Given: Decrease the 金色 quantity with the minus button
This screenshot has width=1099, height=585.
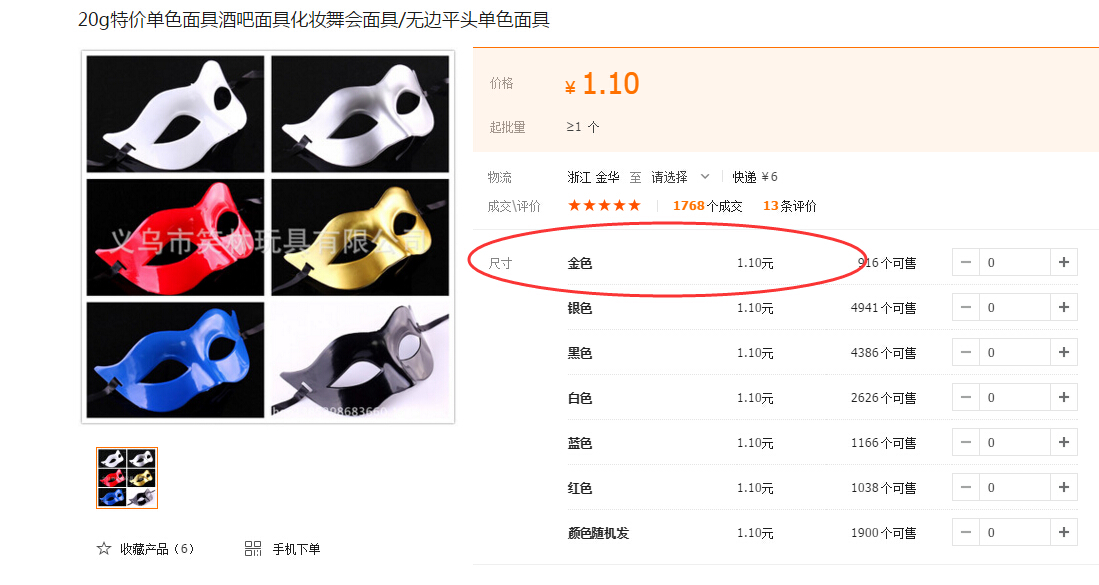Looking at the screenshot, I should pyautogui.click(x=966, y=262).
